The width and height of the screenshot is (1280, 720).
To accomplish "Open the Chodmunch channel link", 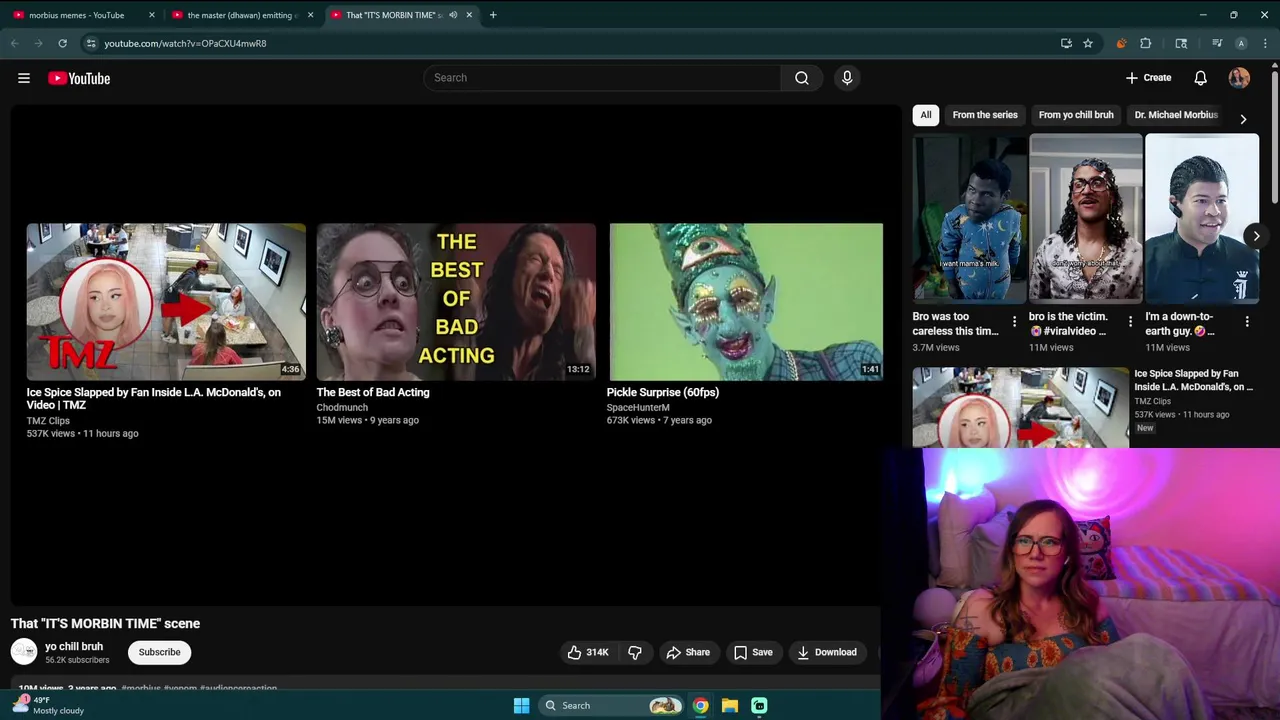I will click(342, 407).
